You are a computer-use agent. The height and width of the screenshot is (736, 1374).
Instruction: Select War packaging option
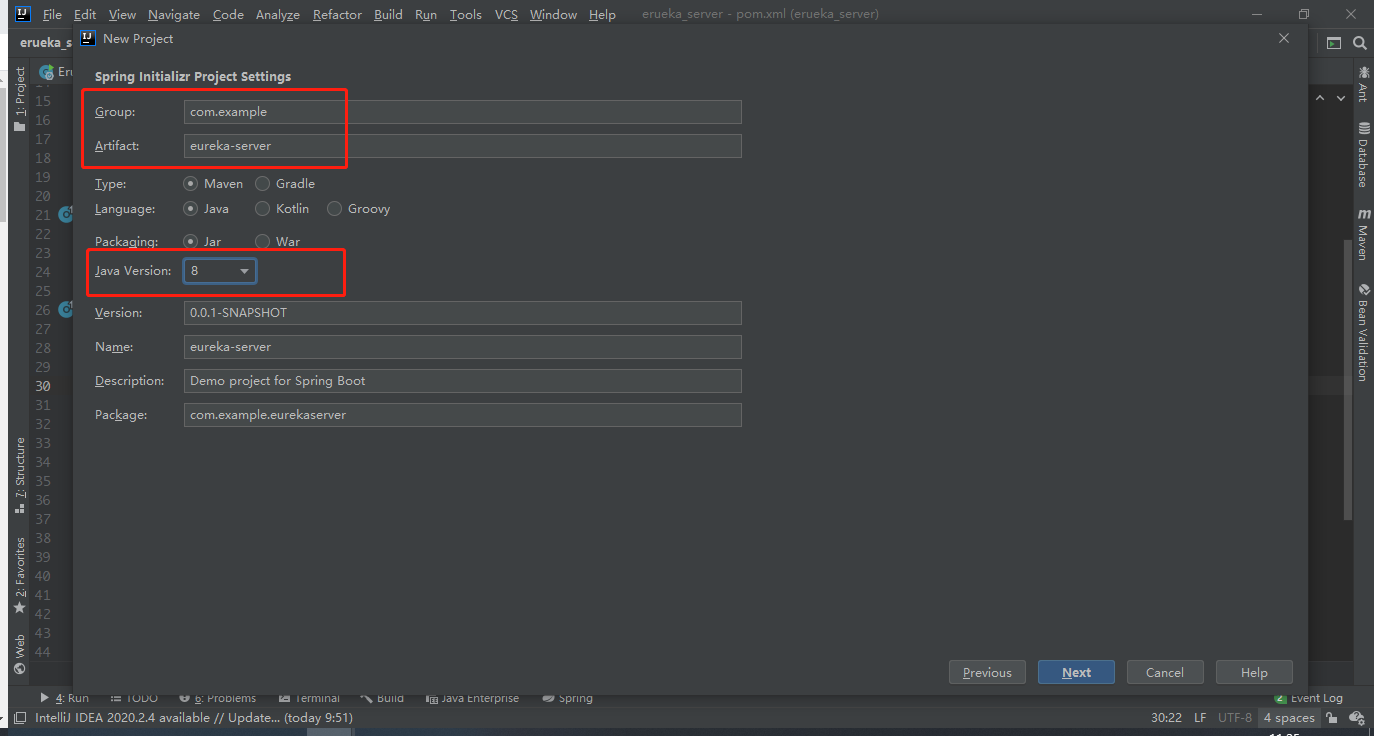pyautogui.click(x=262, y=241)
